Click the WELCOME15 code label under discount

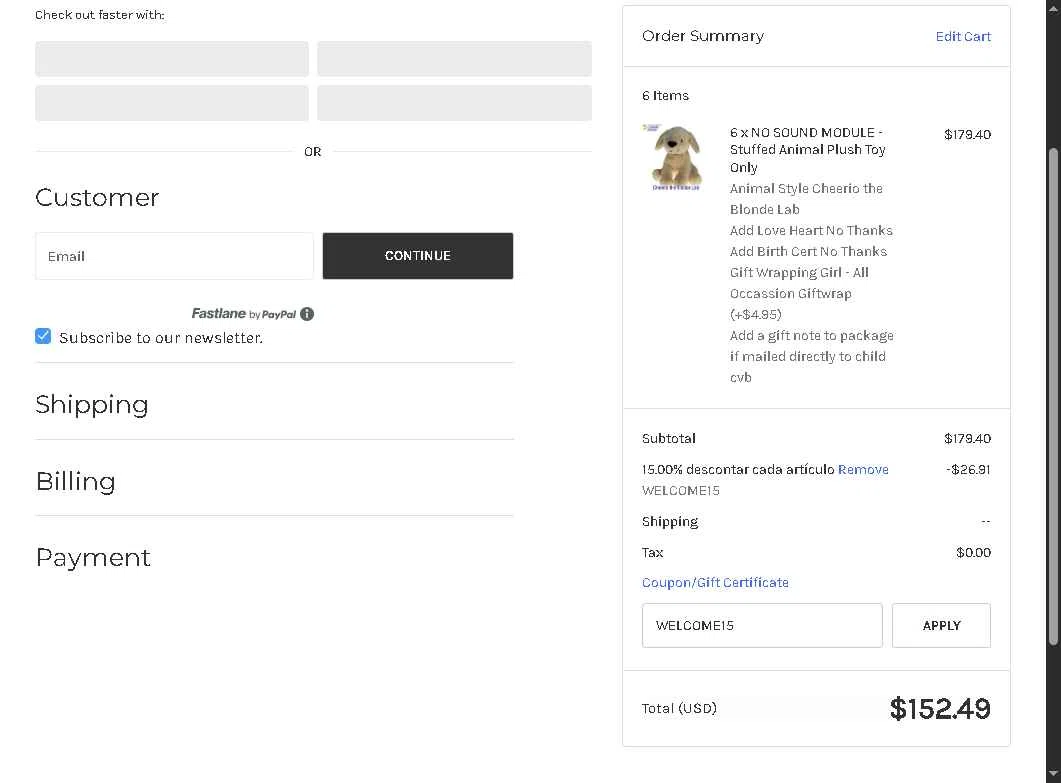[681, 491]
